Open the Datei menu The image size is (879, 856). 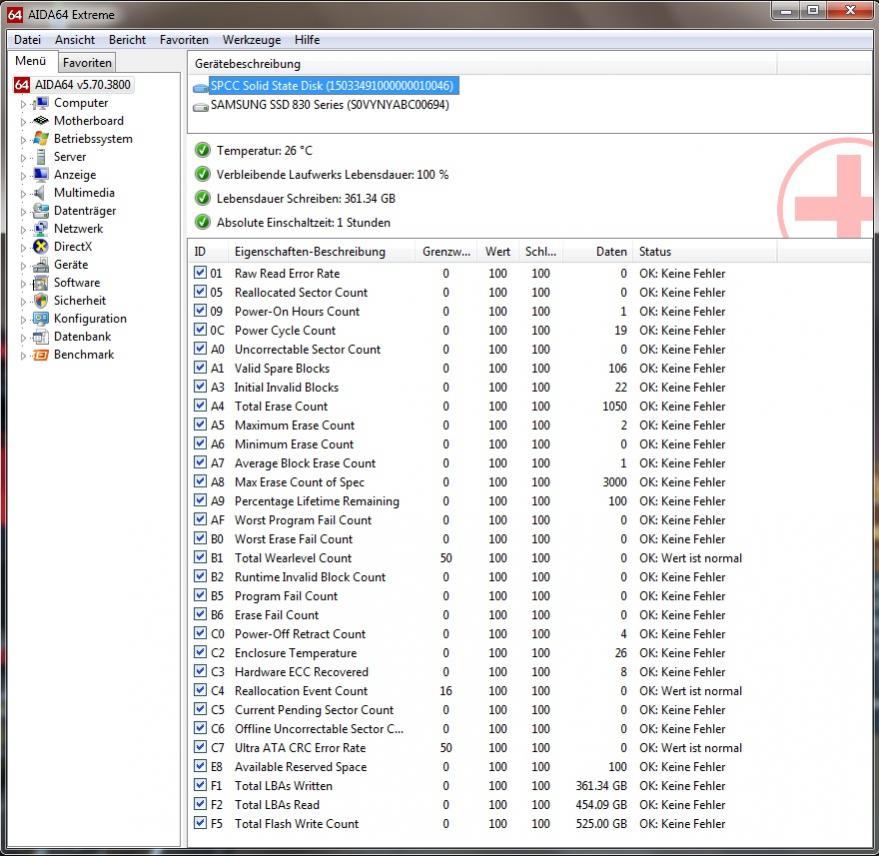point(27,40)
